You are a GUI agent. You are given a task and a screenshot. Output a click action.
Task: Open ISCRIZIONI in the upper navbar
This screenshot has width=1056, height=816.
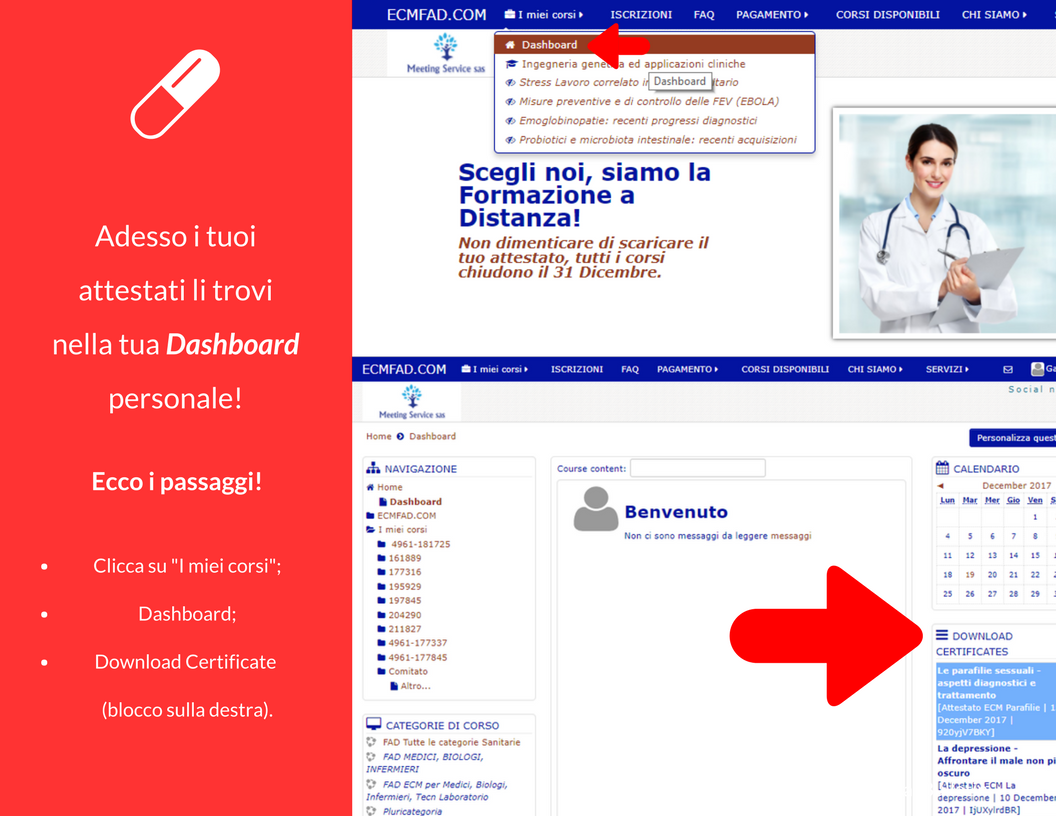point(640,15)
